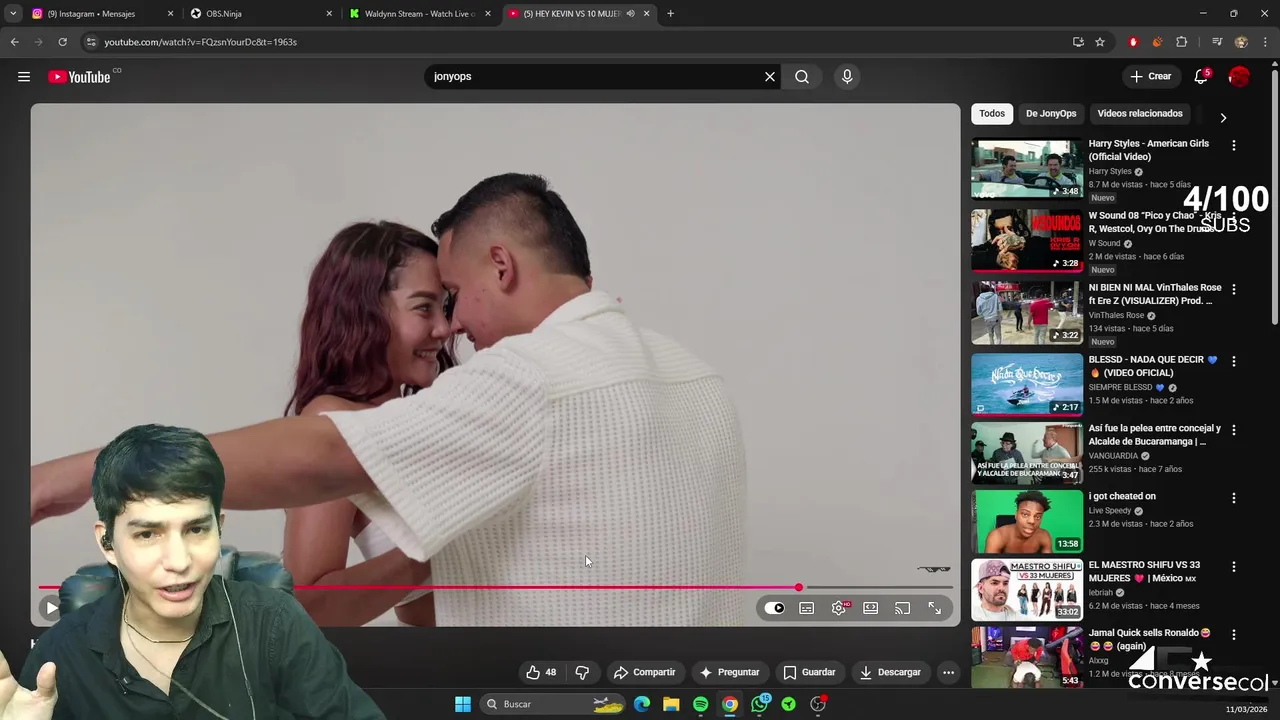Like the video with thumbs up
Viewport: 1280px width, 720px height.
click(541, 672)
